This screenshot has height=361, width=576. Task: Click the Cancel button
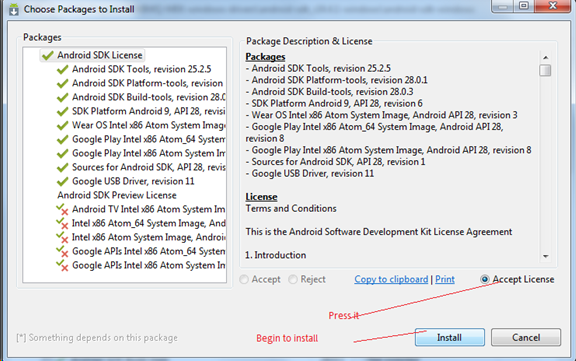(526, 337)
